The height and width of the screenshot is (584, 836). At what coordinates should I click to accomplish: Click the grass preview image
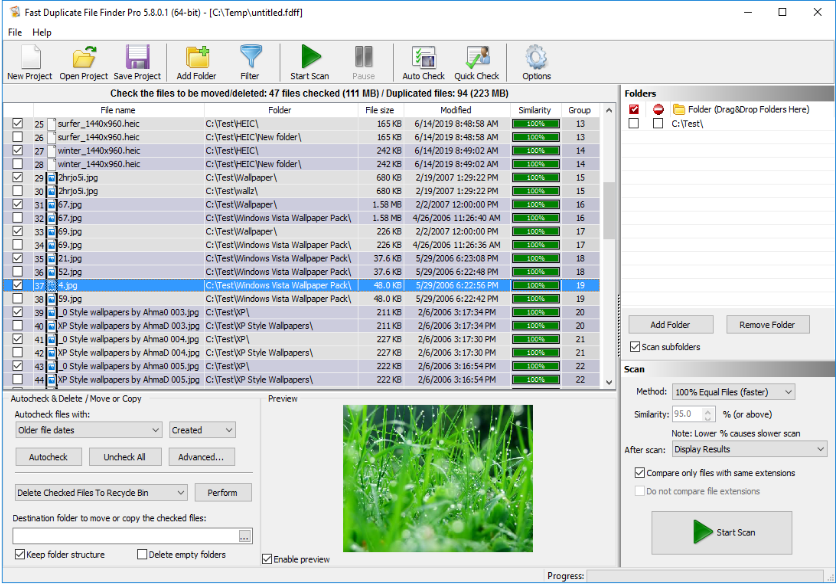click(x=438, y=478)
